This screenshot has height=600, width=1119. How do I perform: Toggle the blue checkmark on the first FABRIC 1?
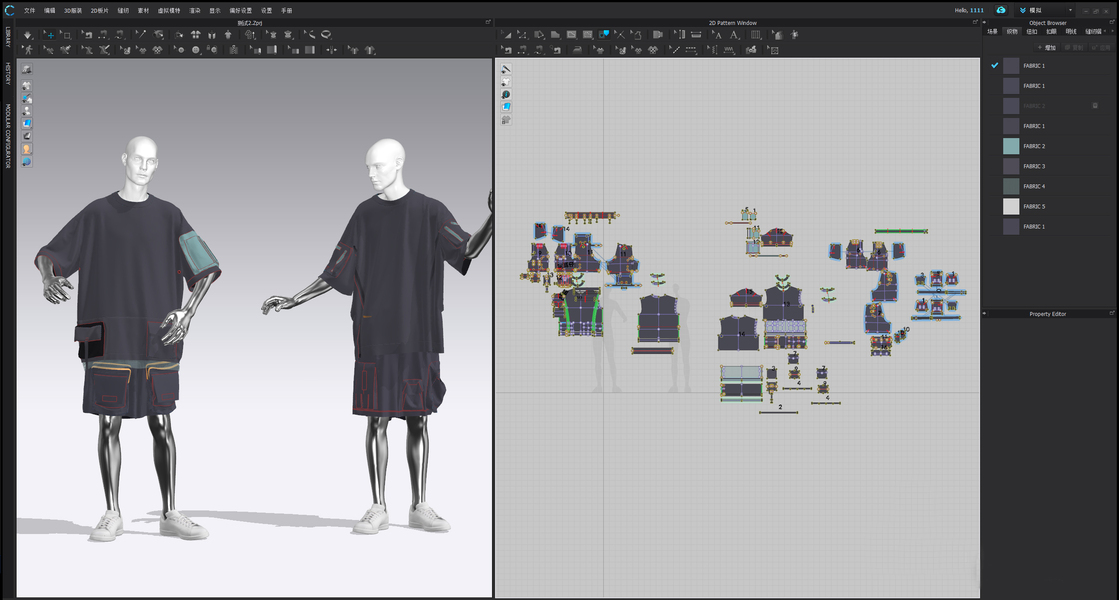tap(994, 65)
